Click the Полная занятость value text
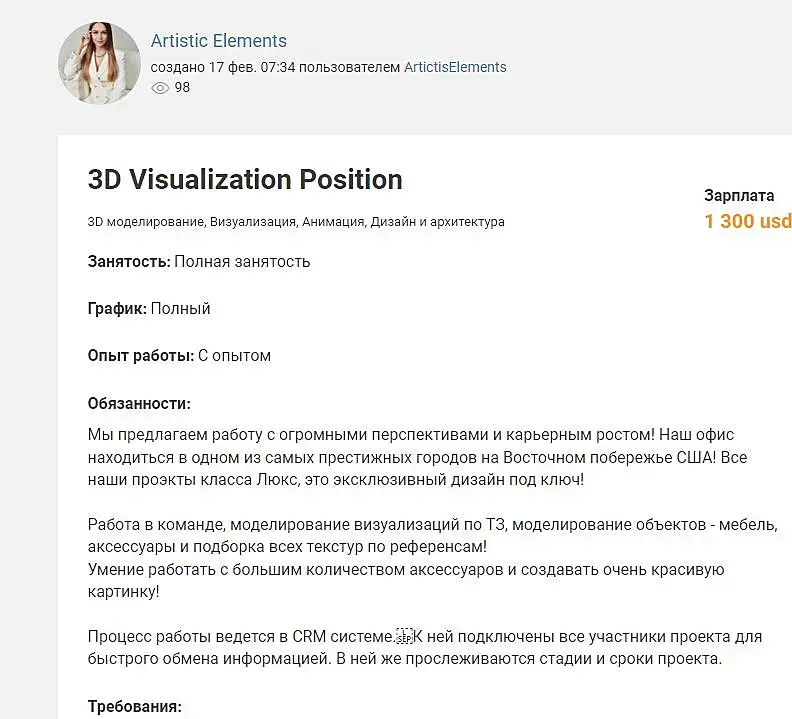The height and width of the screenshot is (719, 792). (242, 262)
